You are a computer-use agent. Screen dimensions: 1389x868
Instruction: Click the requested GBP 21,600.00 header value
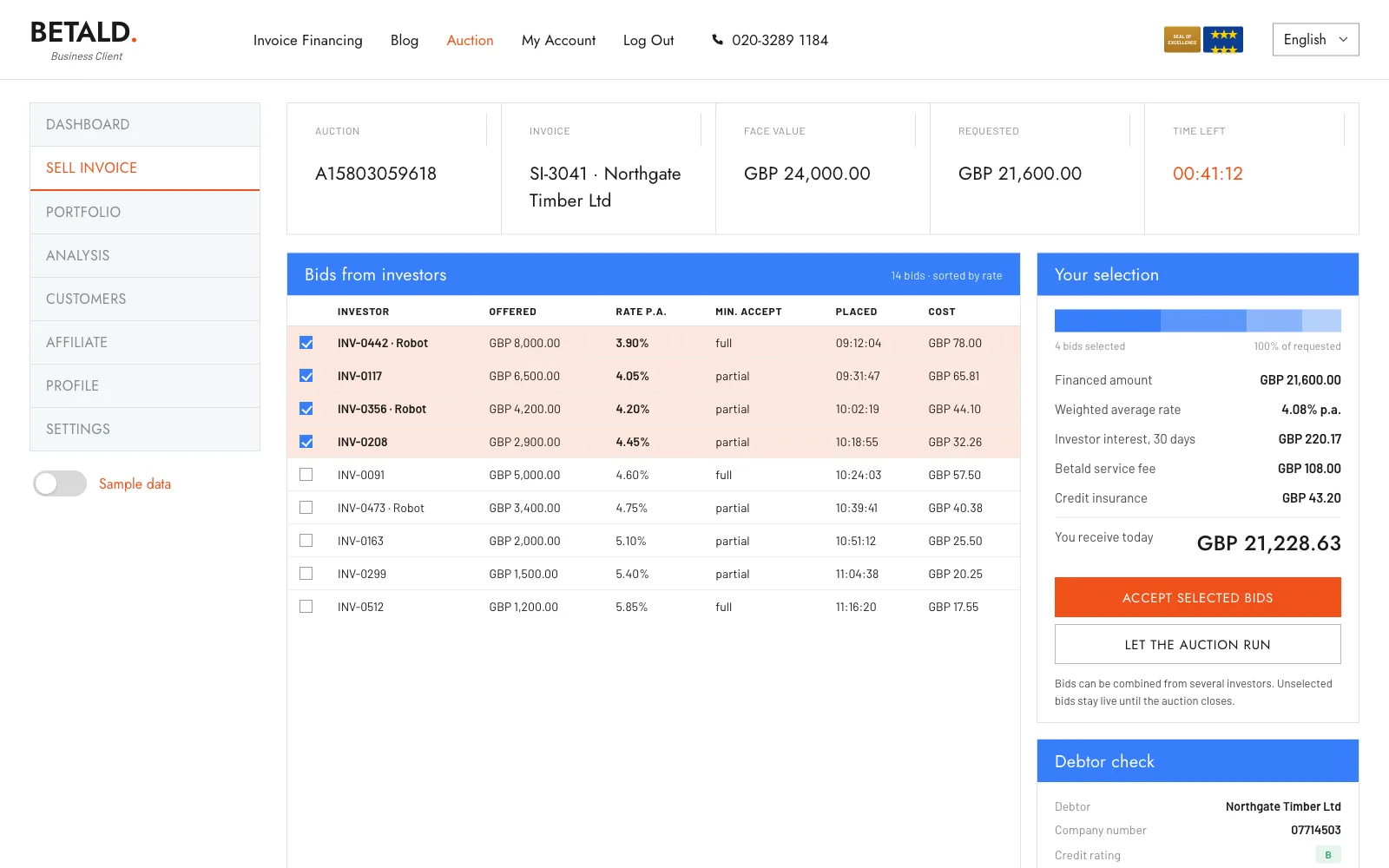tap(1020, 174)
